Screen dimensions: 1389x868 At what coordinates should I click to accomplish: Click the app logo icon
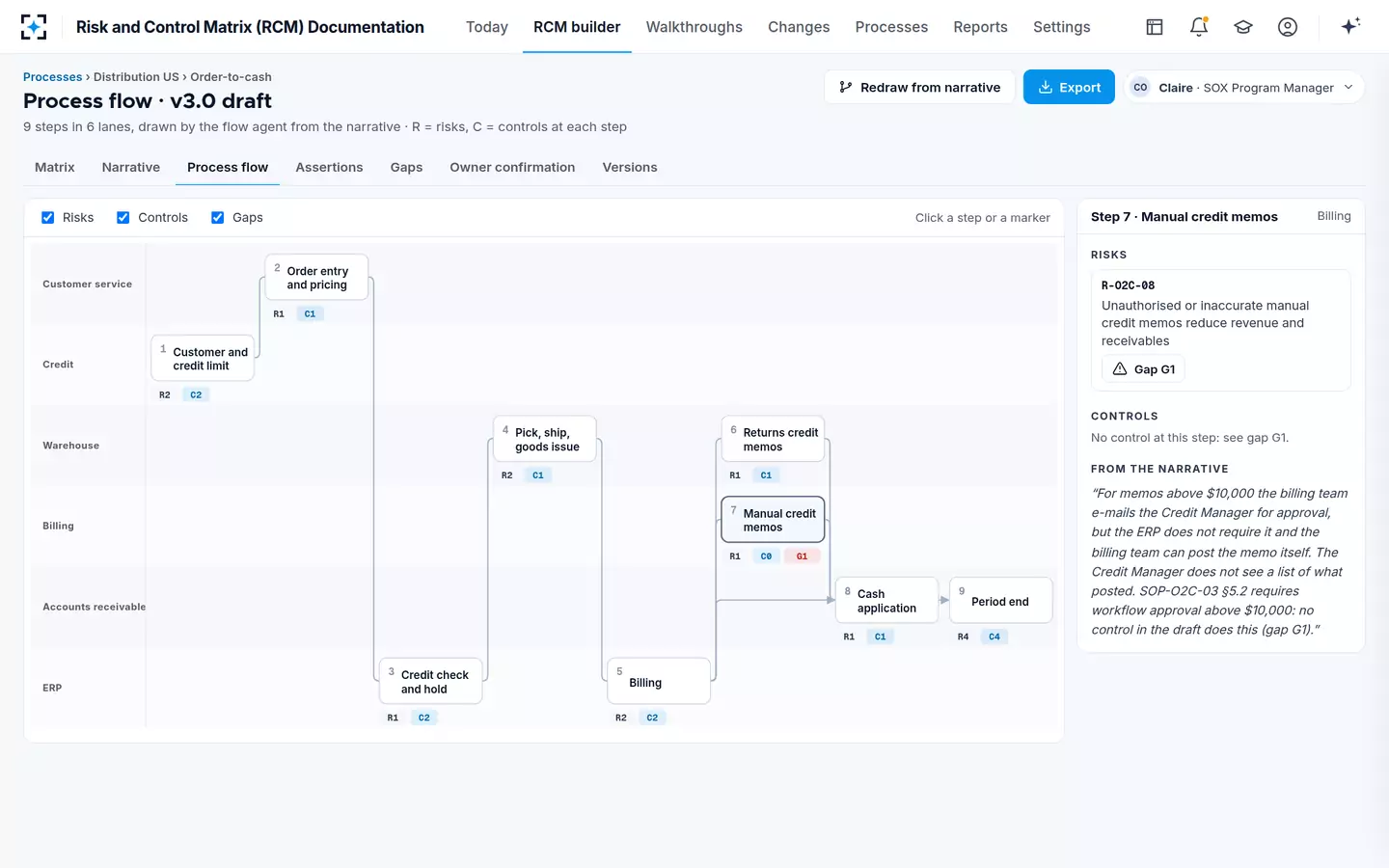(34, 27)
